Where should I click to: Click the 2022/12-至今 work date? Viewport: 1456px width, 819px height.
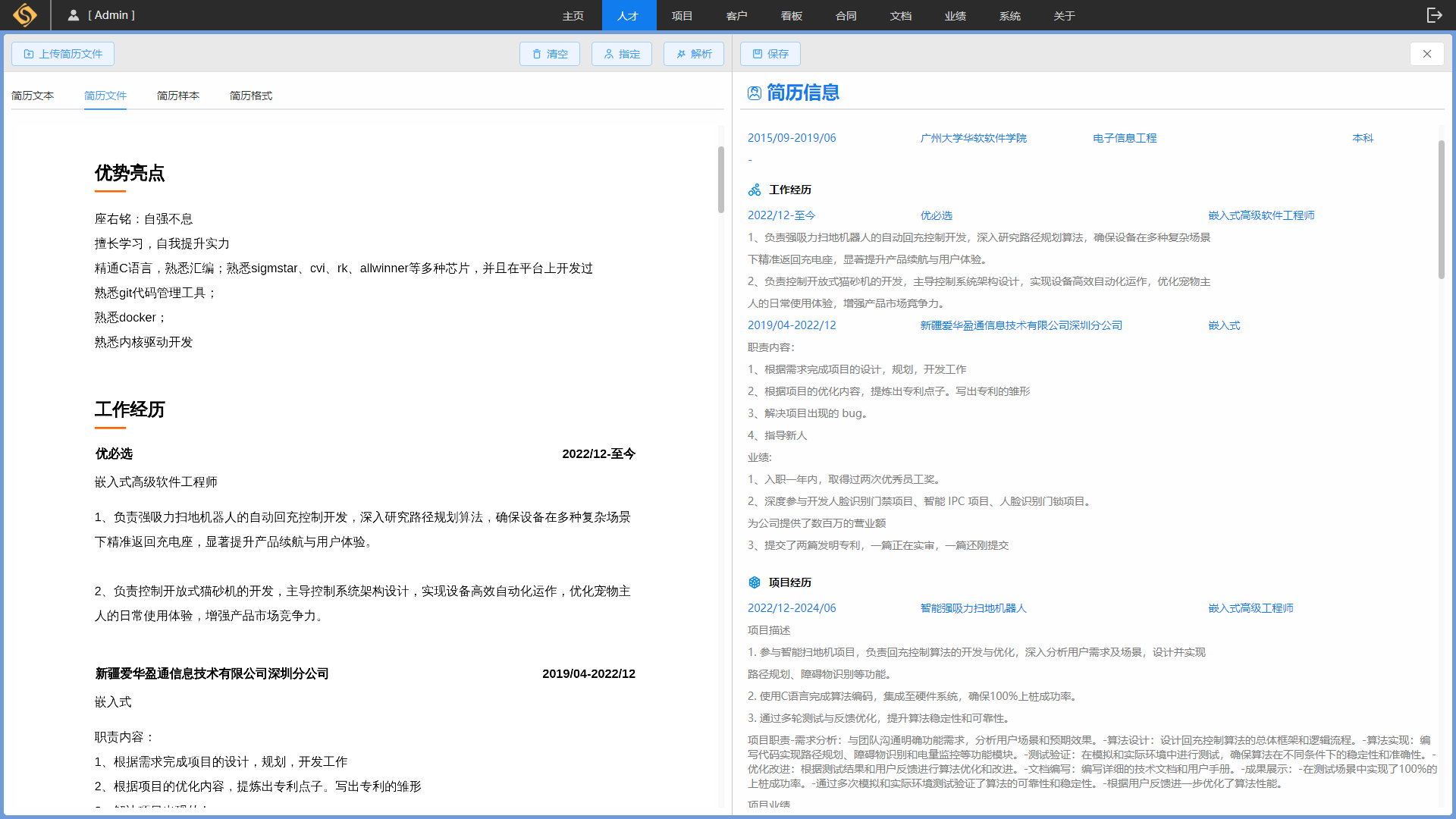(x=782, y=215)
